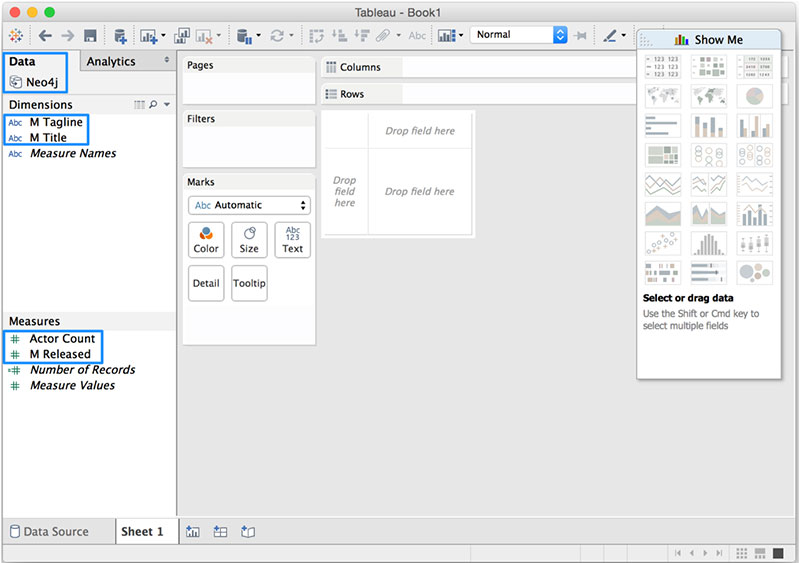This screenshot has height=563, width=800.
Task: Click the new worksheet tab icon
Action: click(x=192, y=531)
